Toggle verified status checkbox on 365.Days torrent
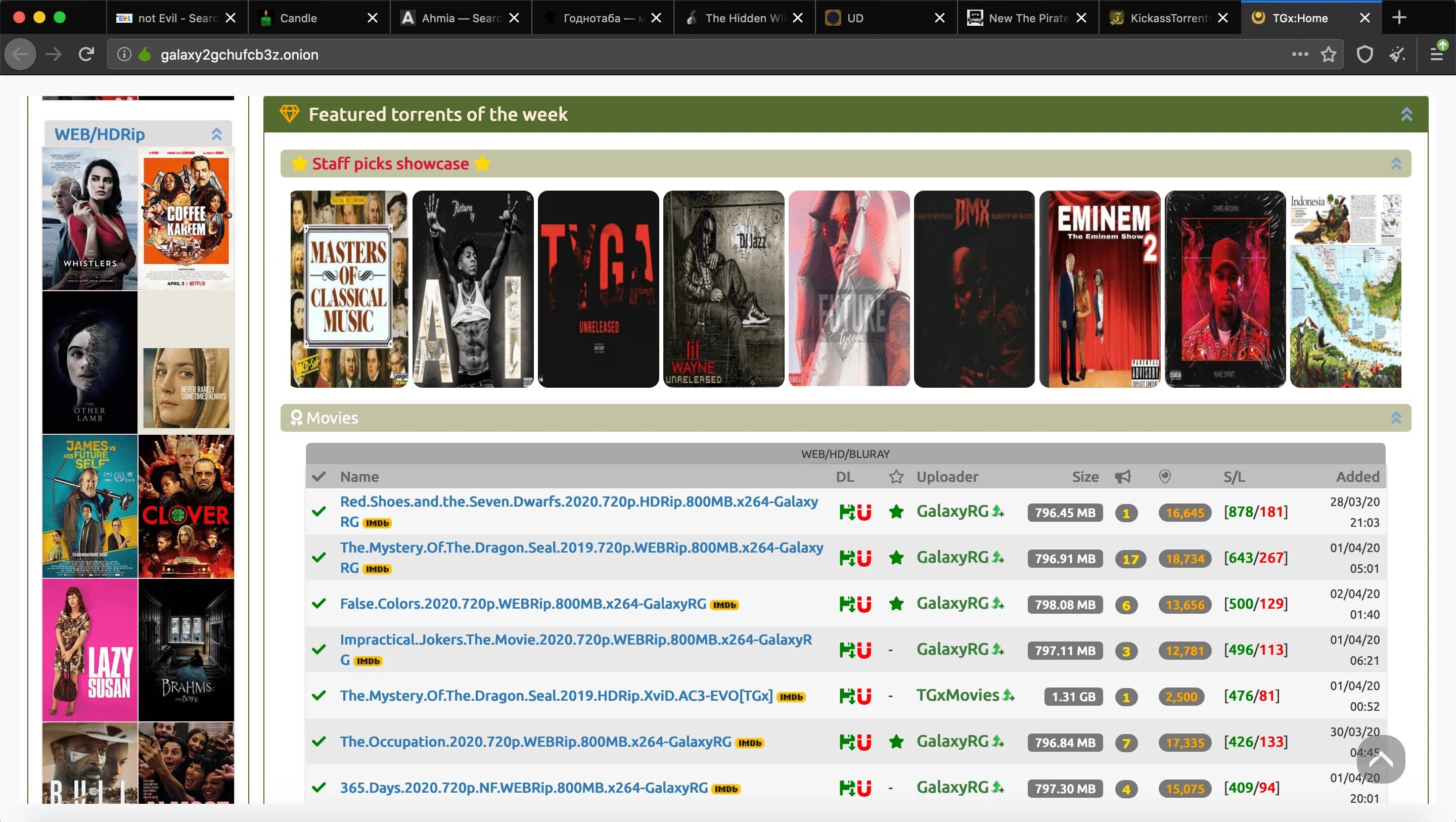 (319, 788)
